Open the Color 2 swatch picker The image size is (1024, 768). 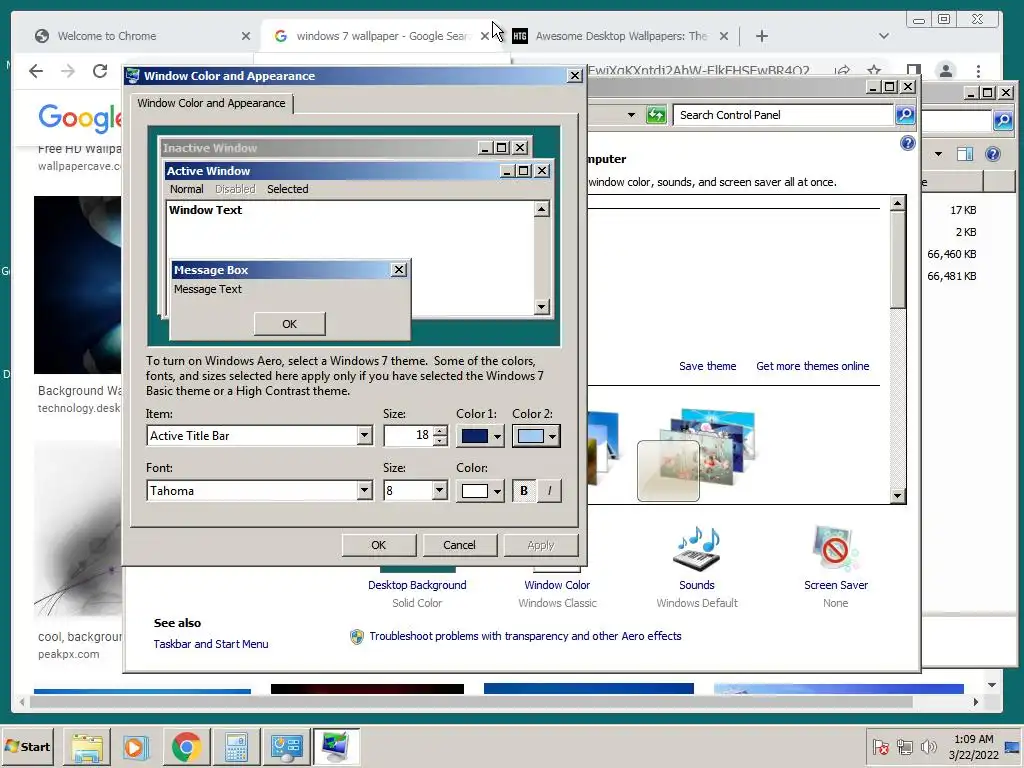[x=536, y=436]
